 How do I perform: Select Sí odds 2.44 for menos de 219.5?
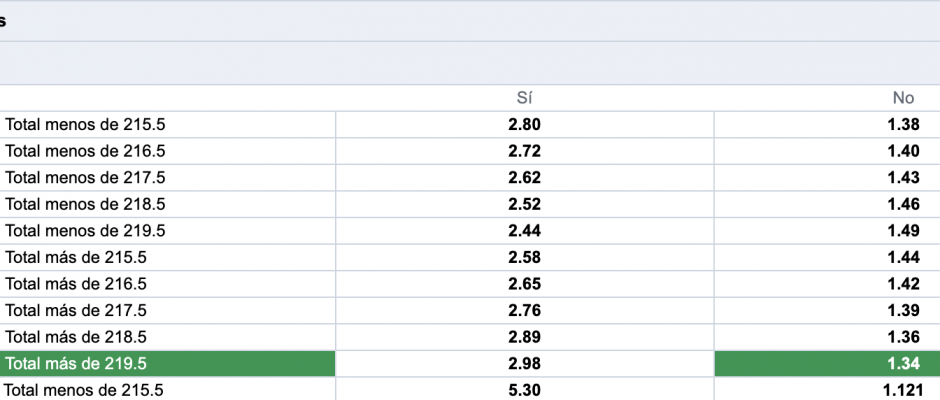coord(525,231)
